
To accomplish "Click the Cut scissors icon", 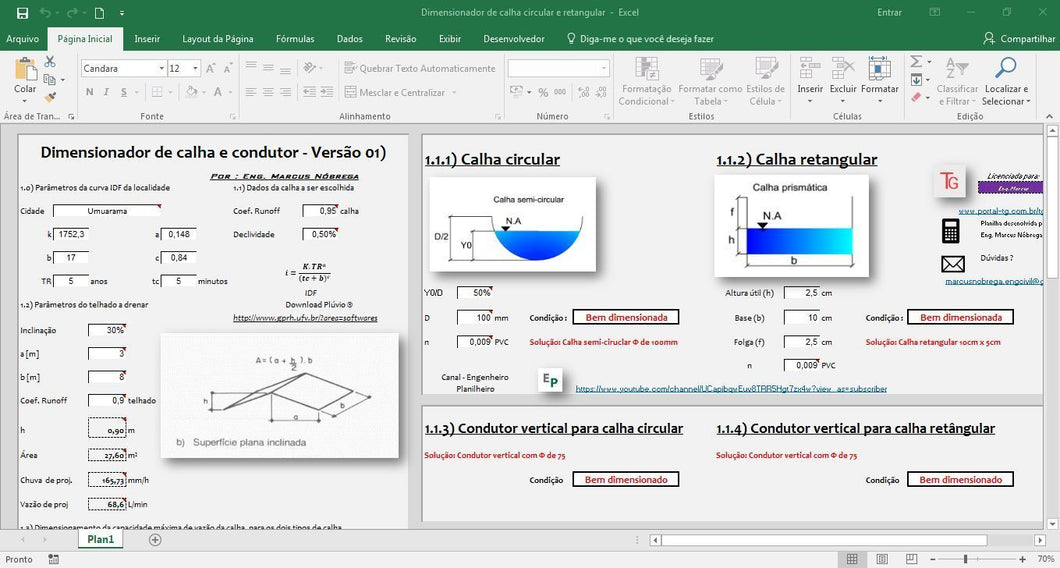I will [x=50, y=62].
